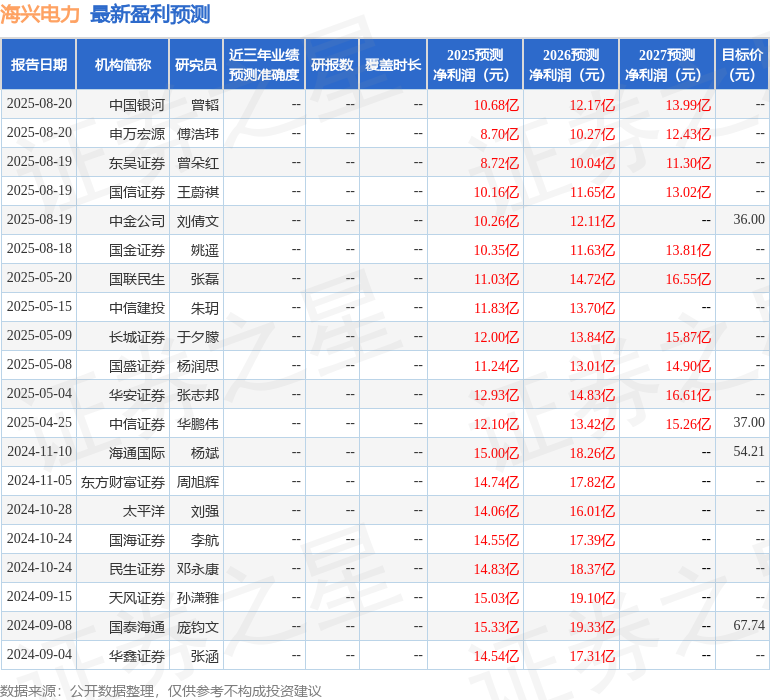770x700 pixels.
Task: Click institution 申万宏源
Action: [x=137, y=134]
